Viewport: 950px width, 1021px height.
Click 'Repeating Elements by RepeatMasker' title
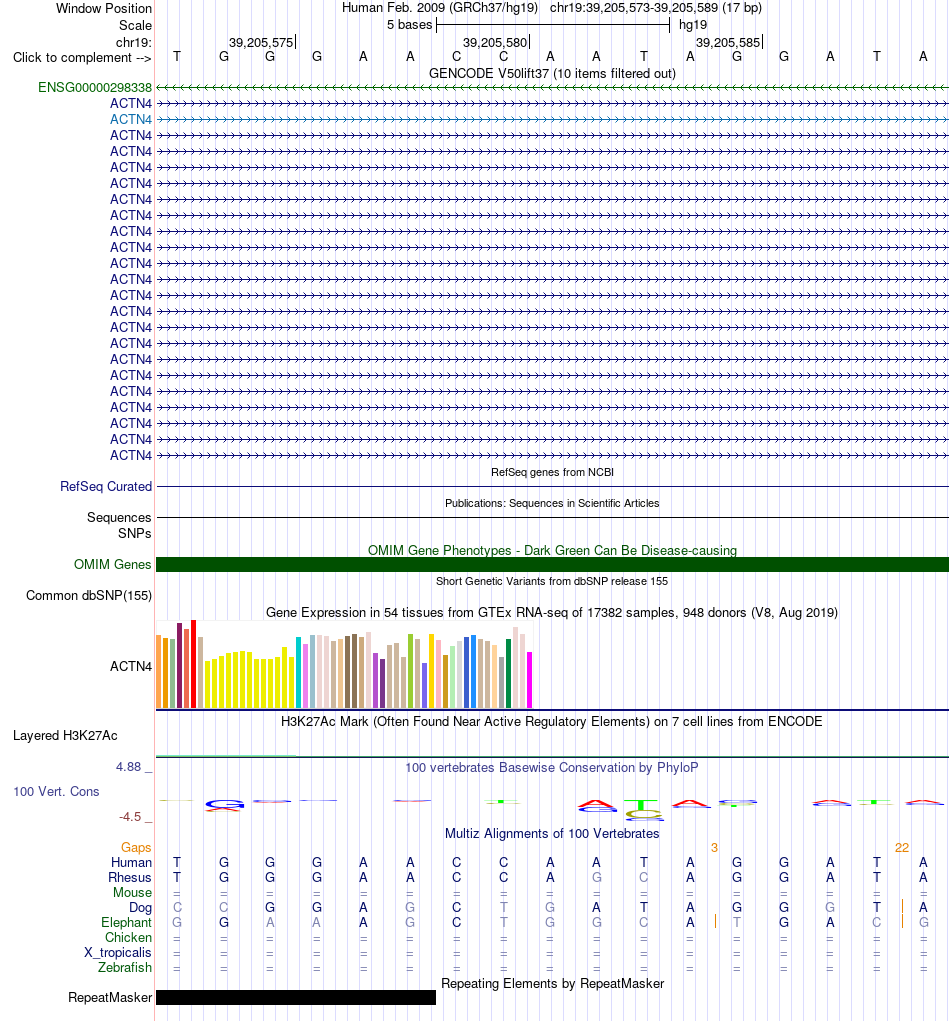(x=552, y=983)
